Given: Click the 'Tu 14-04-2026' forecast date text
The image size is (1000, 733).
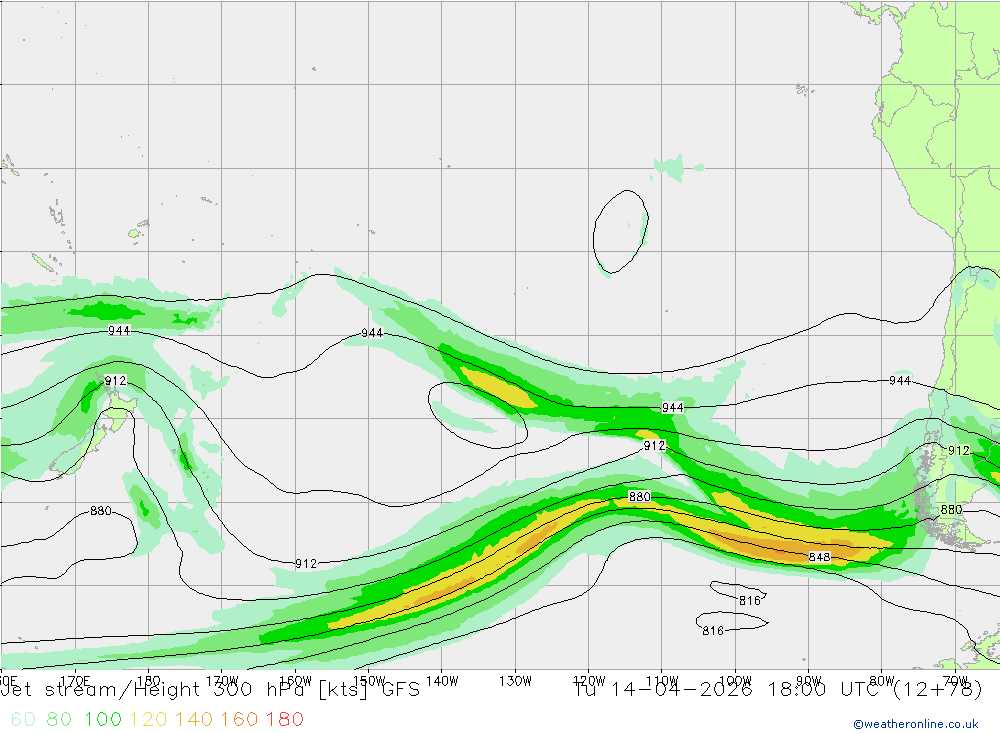Looking at the screenshot, I should click(x=663, y=690).
